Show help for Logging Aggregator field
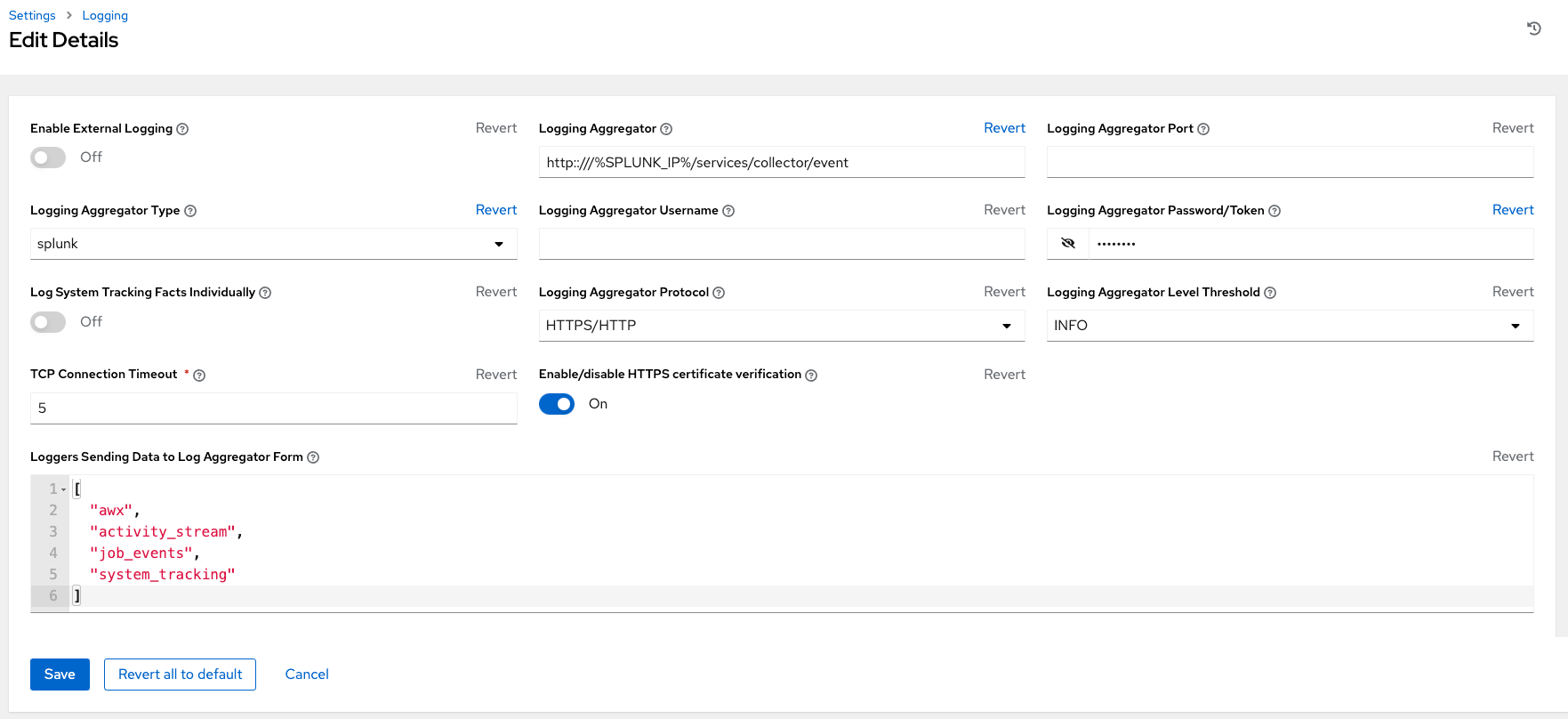 (x=666, y=129)
